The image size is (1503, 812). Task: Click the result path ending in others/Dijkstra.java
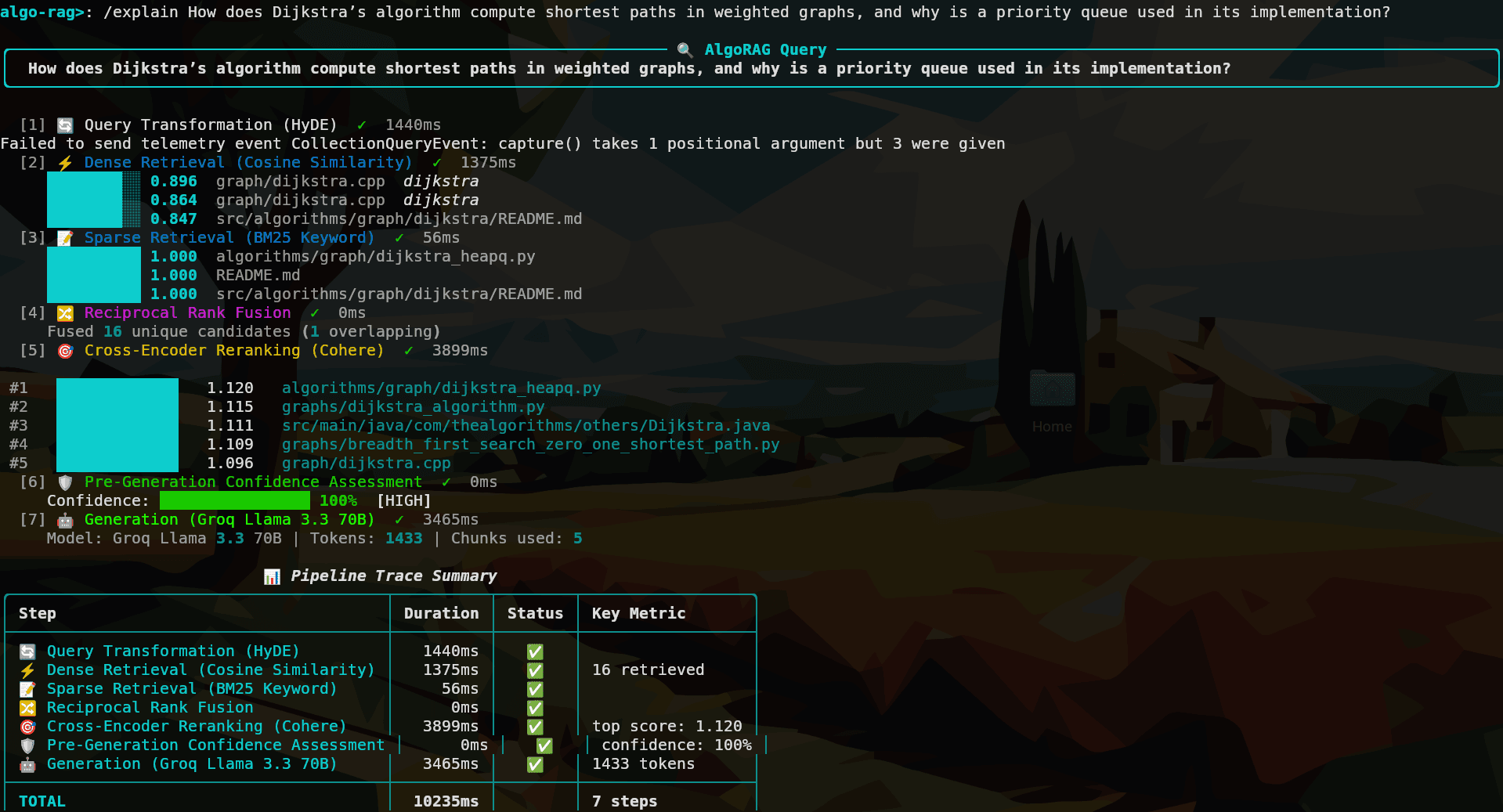point(526,426)
